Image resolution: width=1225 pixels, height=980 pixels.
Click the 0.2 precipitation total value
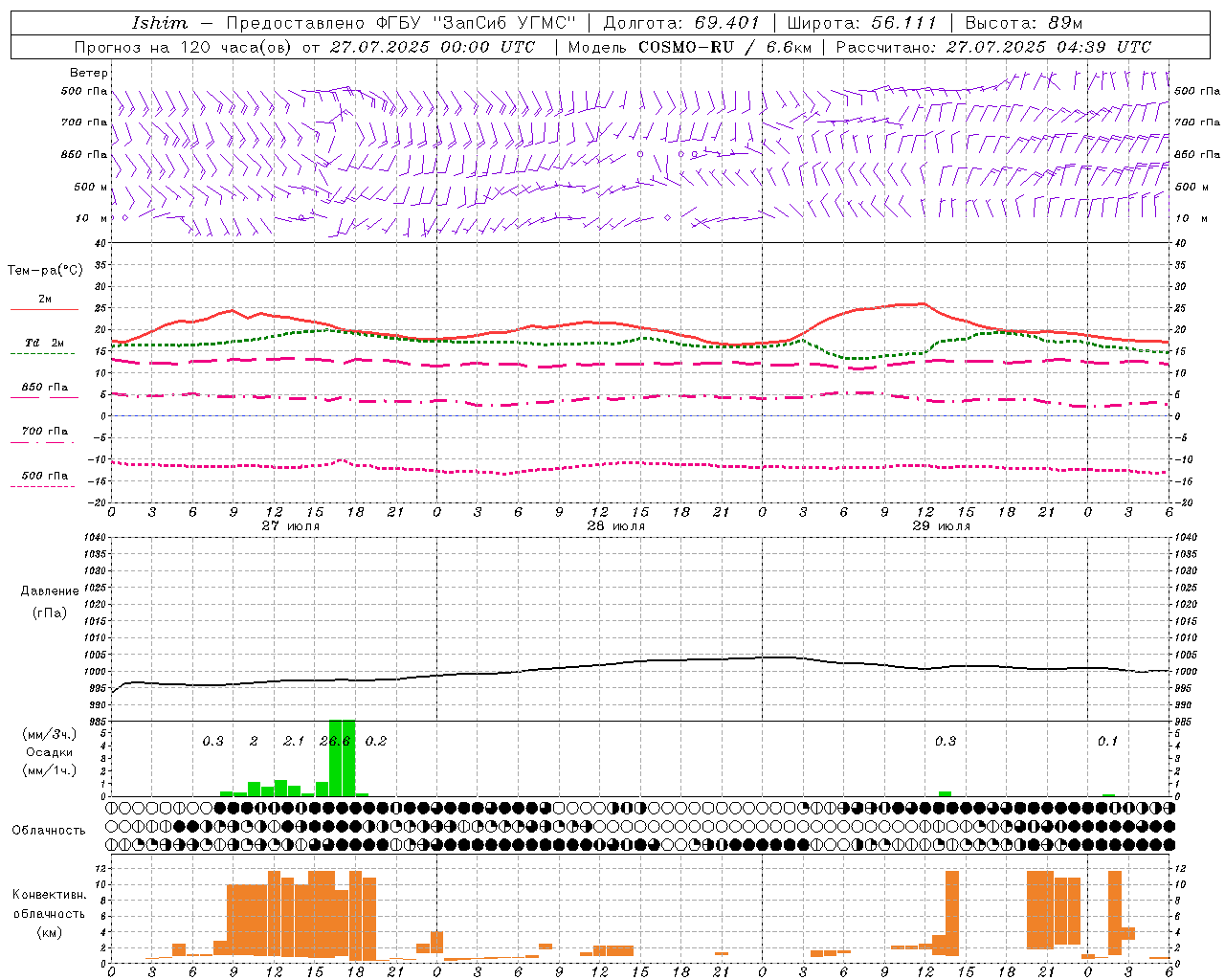point(376,741)
